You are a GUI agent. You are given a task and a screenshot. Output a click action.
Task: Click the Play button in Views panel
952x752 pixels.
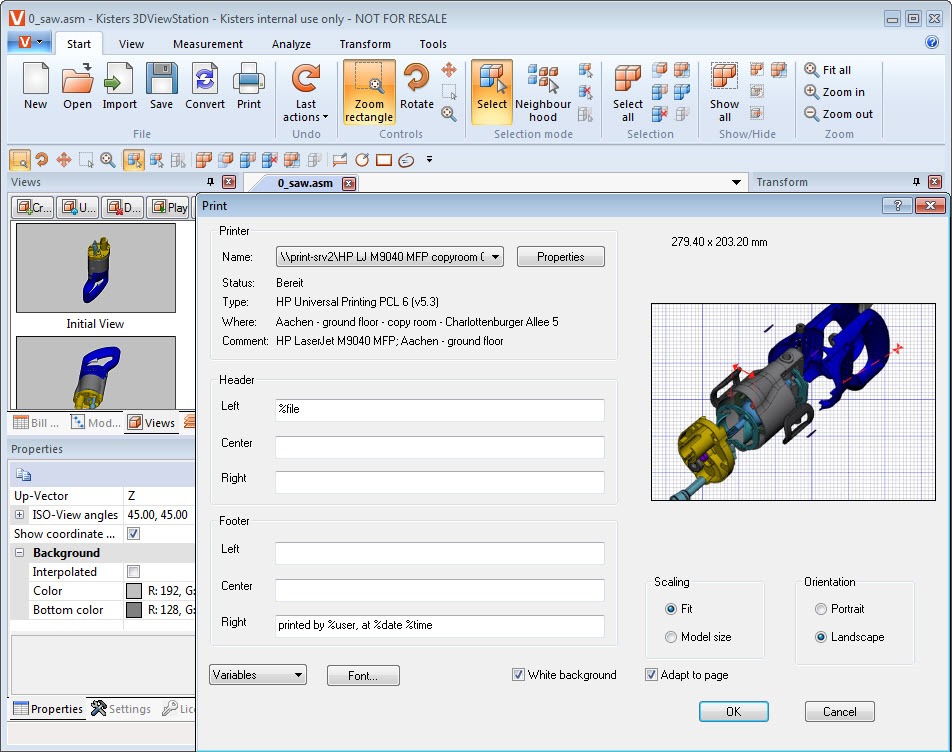(x=168, y=208)
